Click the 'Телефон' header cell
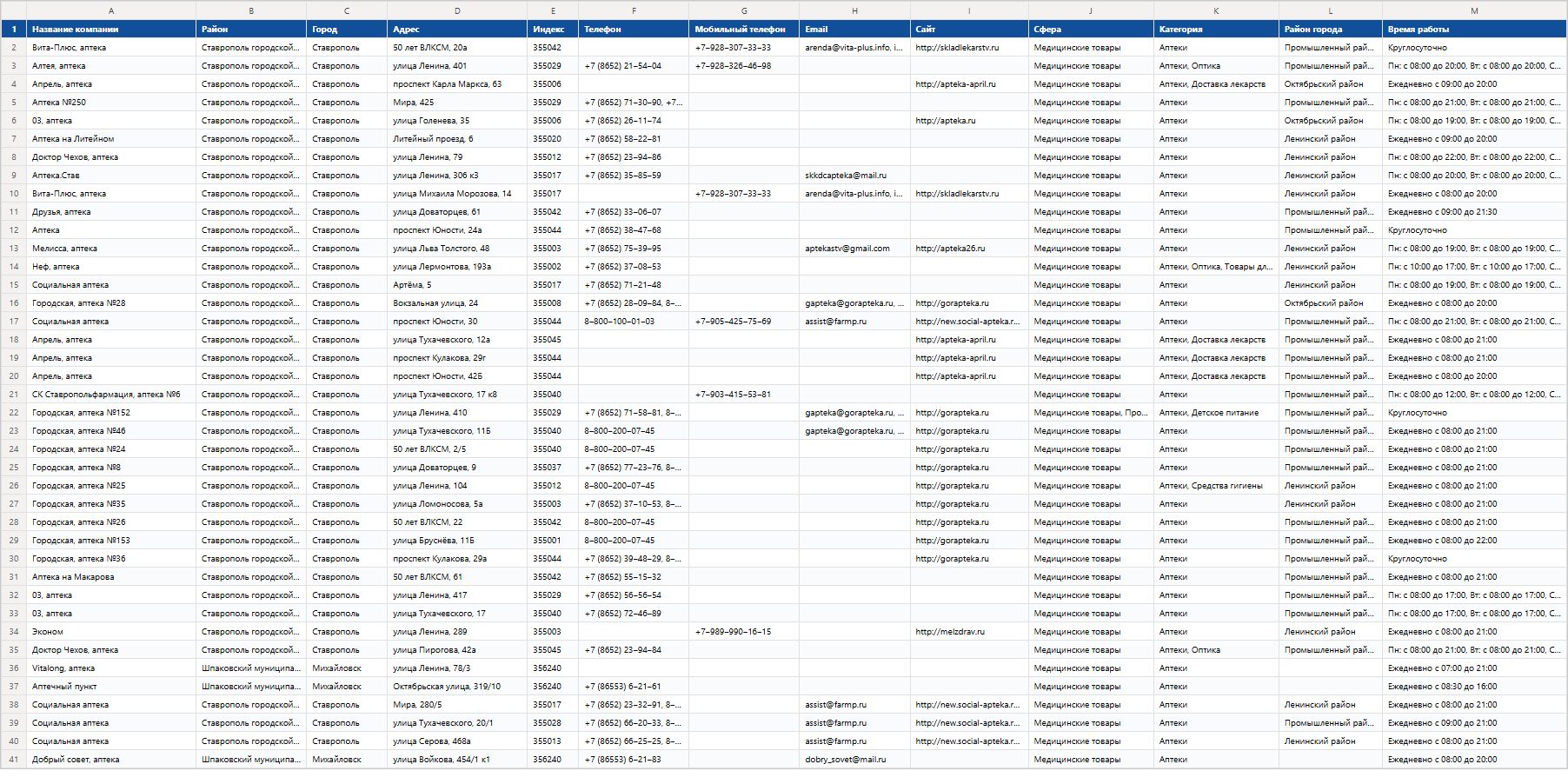 (634, 30)
